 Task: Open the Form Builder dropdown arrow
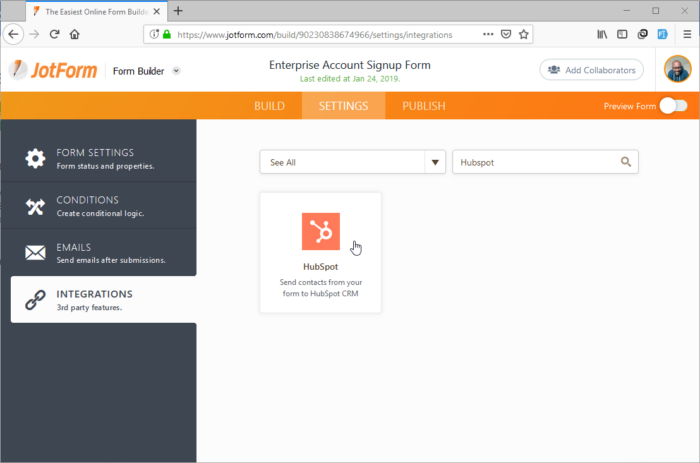pos(176,71)
